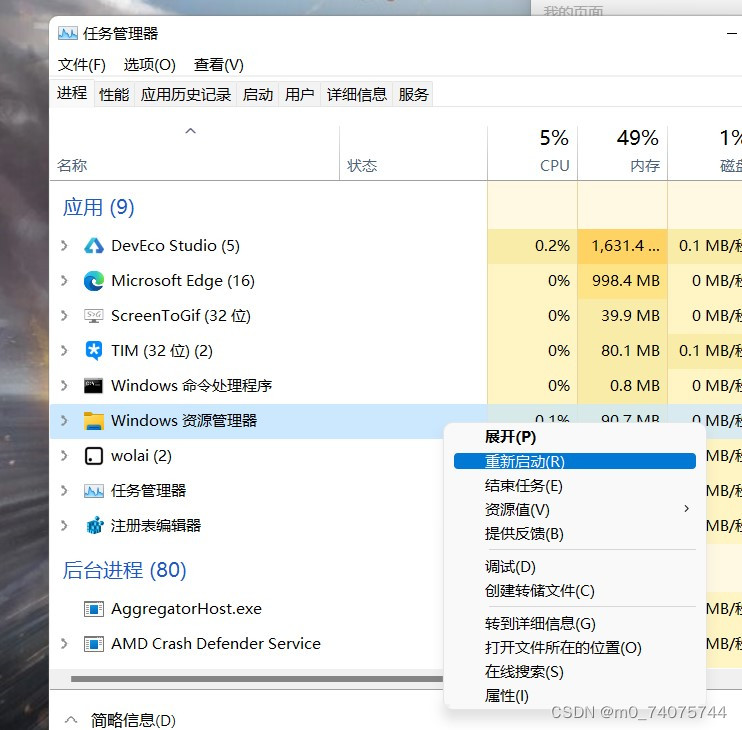Click the Task Manager title bar icon
The width and height of the screenshot is (742, 730).
pos(68,34)
